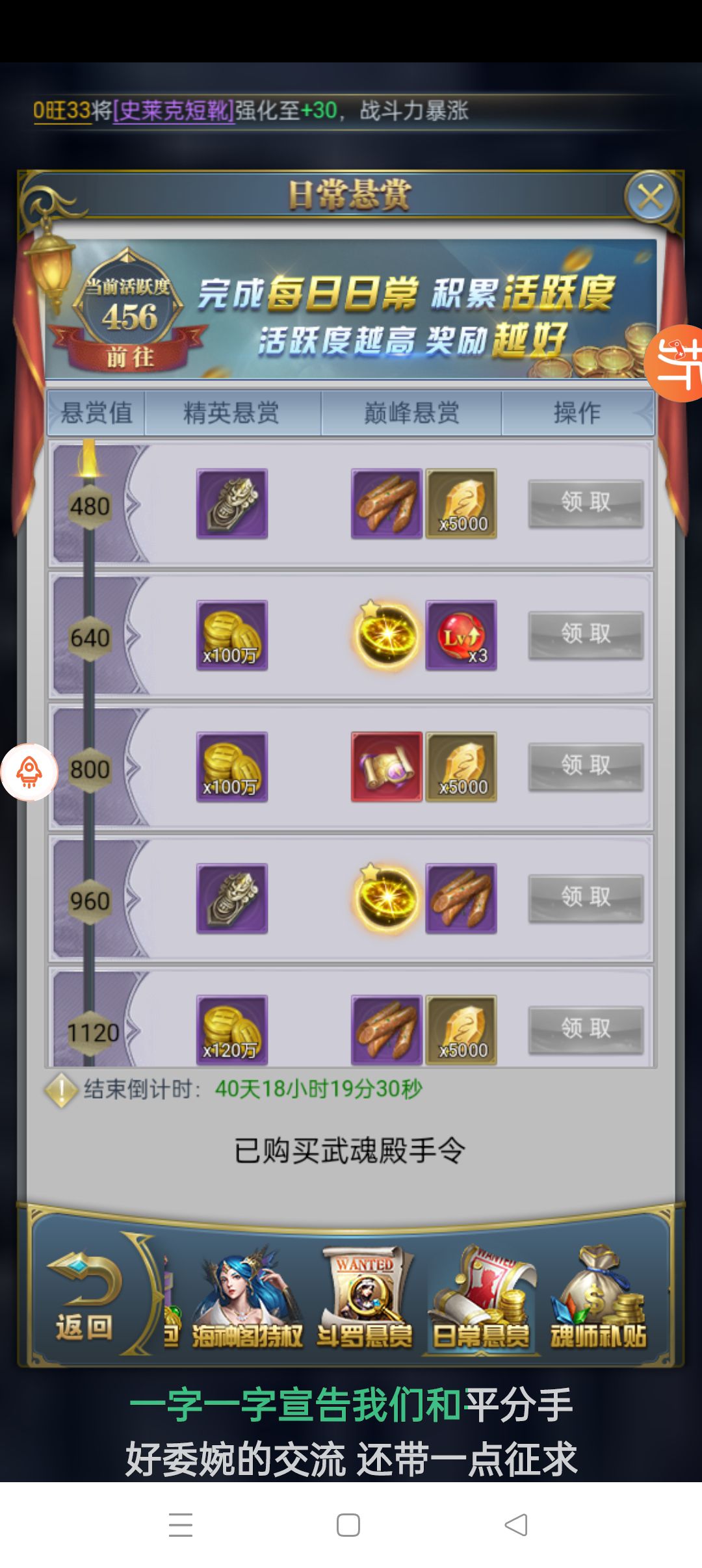Screen dimensions: 702x1568
Task: Open the 史莱克短靴 item link in announcement
Action: click(x=173, y=111)
